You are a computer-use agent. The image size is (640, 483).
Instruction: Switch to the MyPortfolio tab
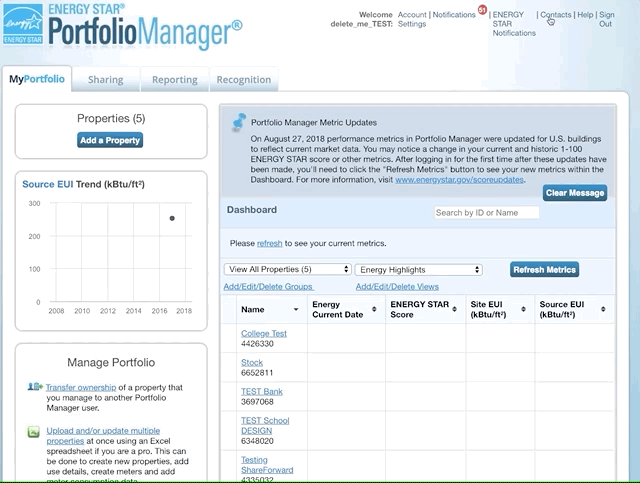pos(37,79)
